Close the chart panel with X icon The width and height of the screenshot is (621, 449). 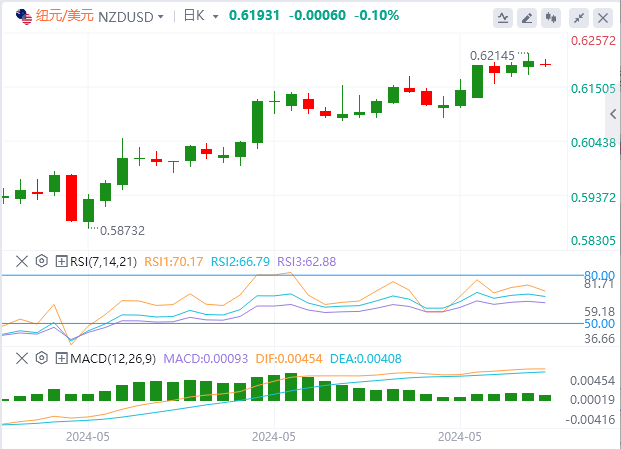pos(603,18)
